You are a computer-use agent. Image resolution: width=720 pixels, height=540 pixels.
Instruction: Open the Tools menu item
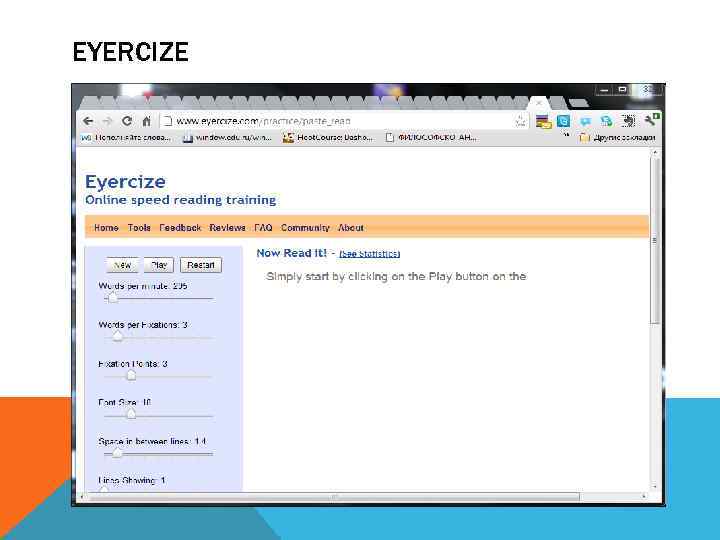tap(139, 228)
